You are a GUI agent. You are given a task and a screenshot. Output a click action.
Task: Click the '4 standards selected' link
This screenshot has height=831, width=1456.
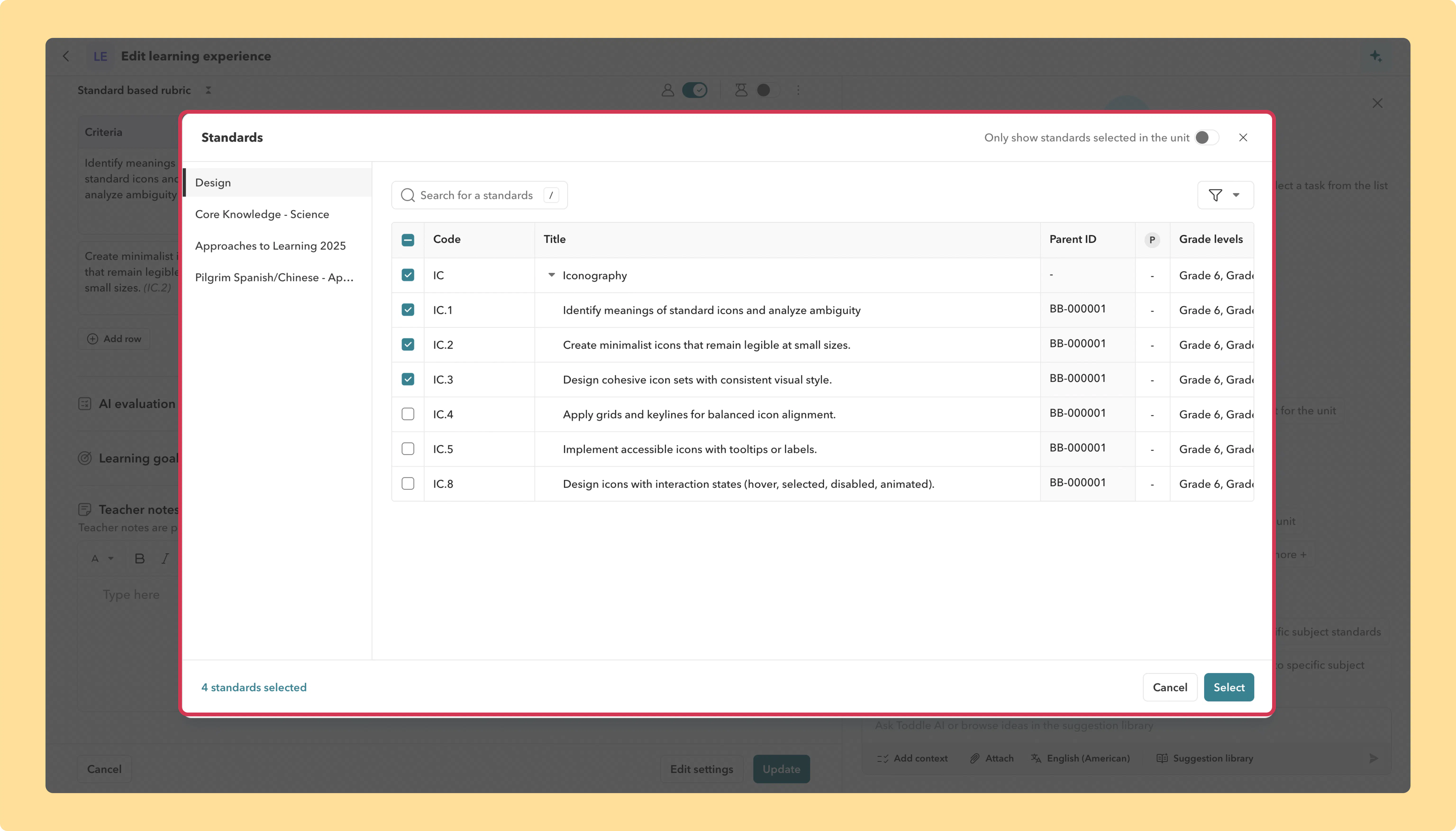pyautogui.click(x=254, y=687)
